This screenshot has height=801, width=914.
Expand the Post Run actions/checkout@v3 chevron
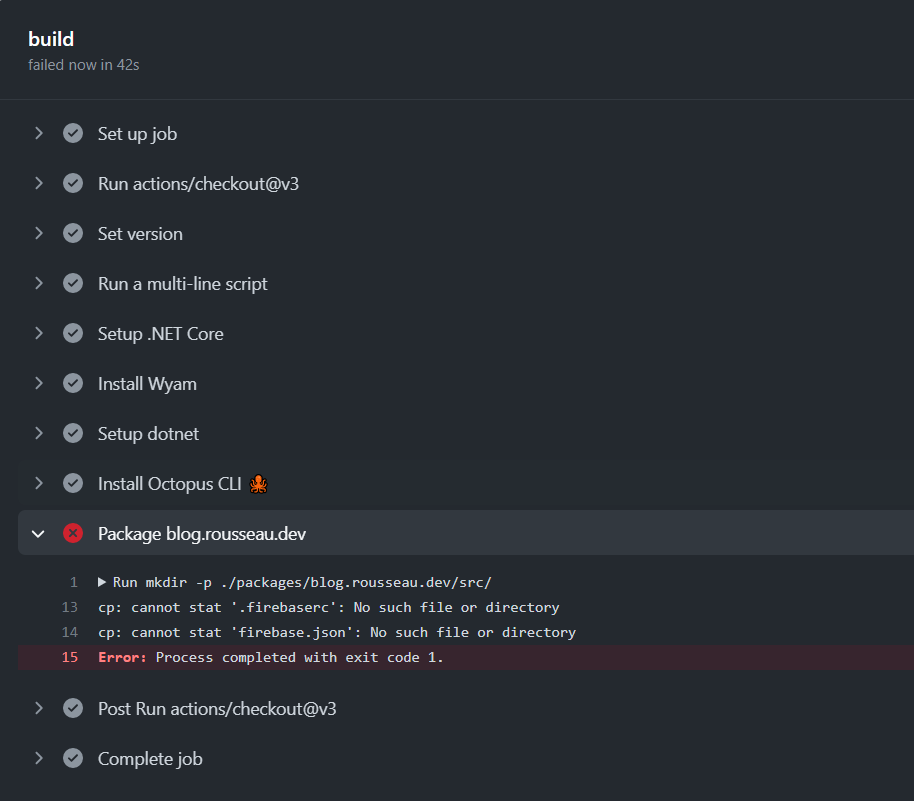[x=38, y=708]
